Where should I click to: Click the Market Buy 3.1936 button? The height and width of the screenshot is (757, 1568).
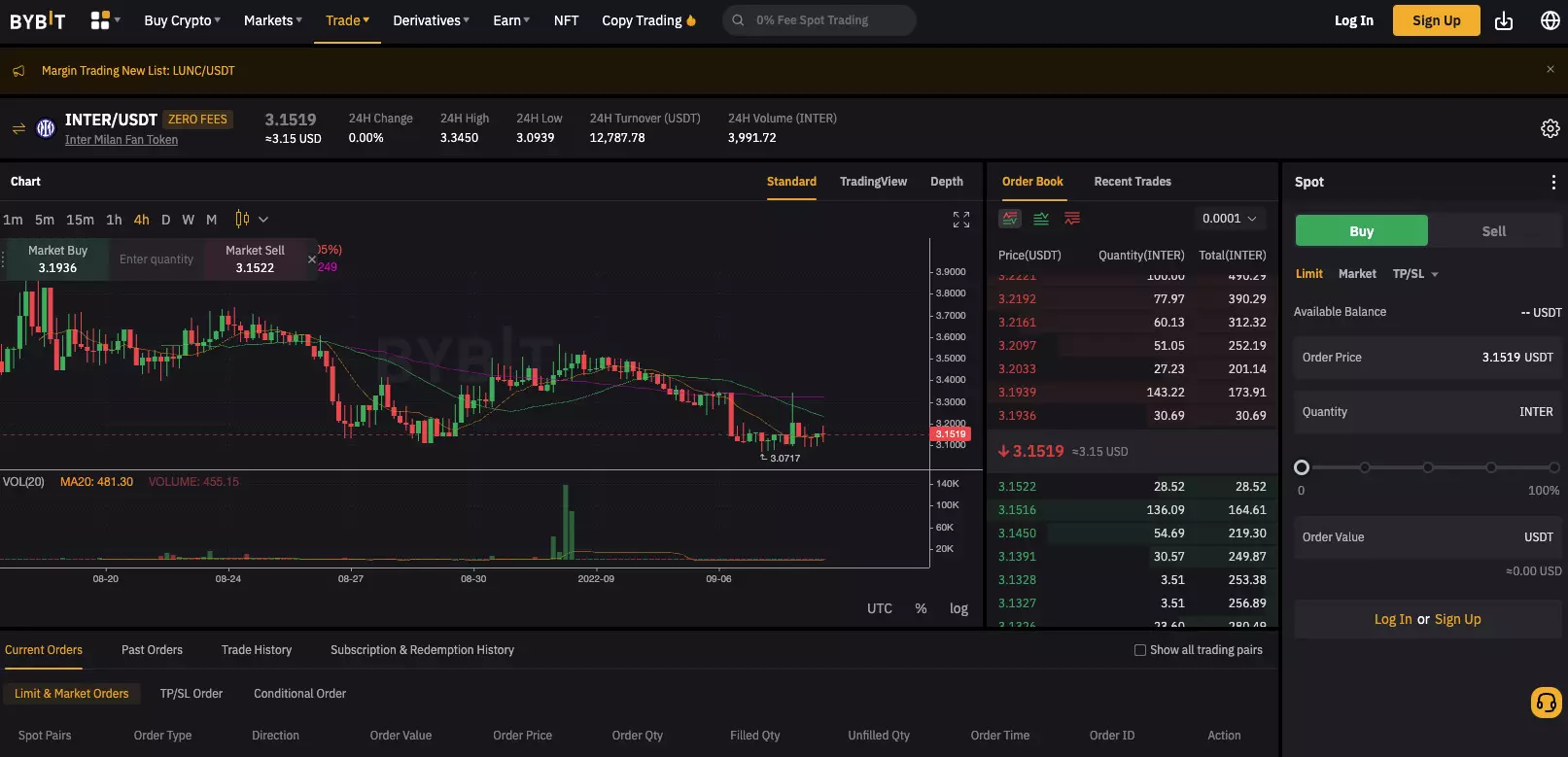(57, 259)
